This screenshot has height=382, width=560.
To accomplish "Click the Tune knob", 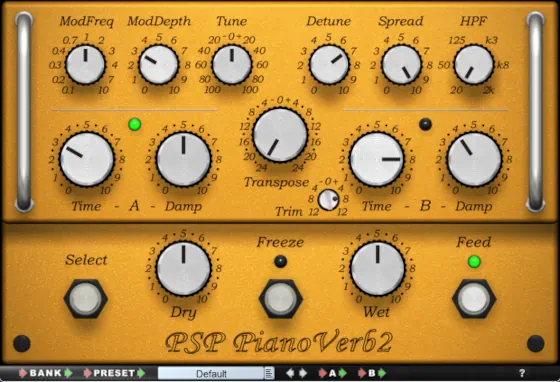I will [232, 65].
